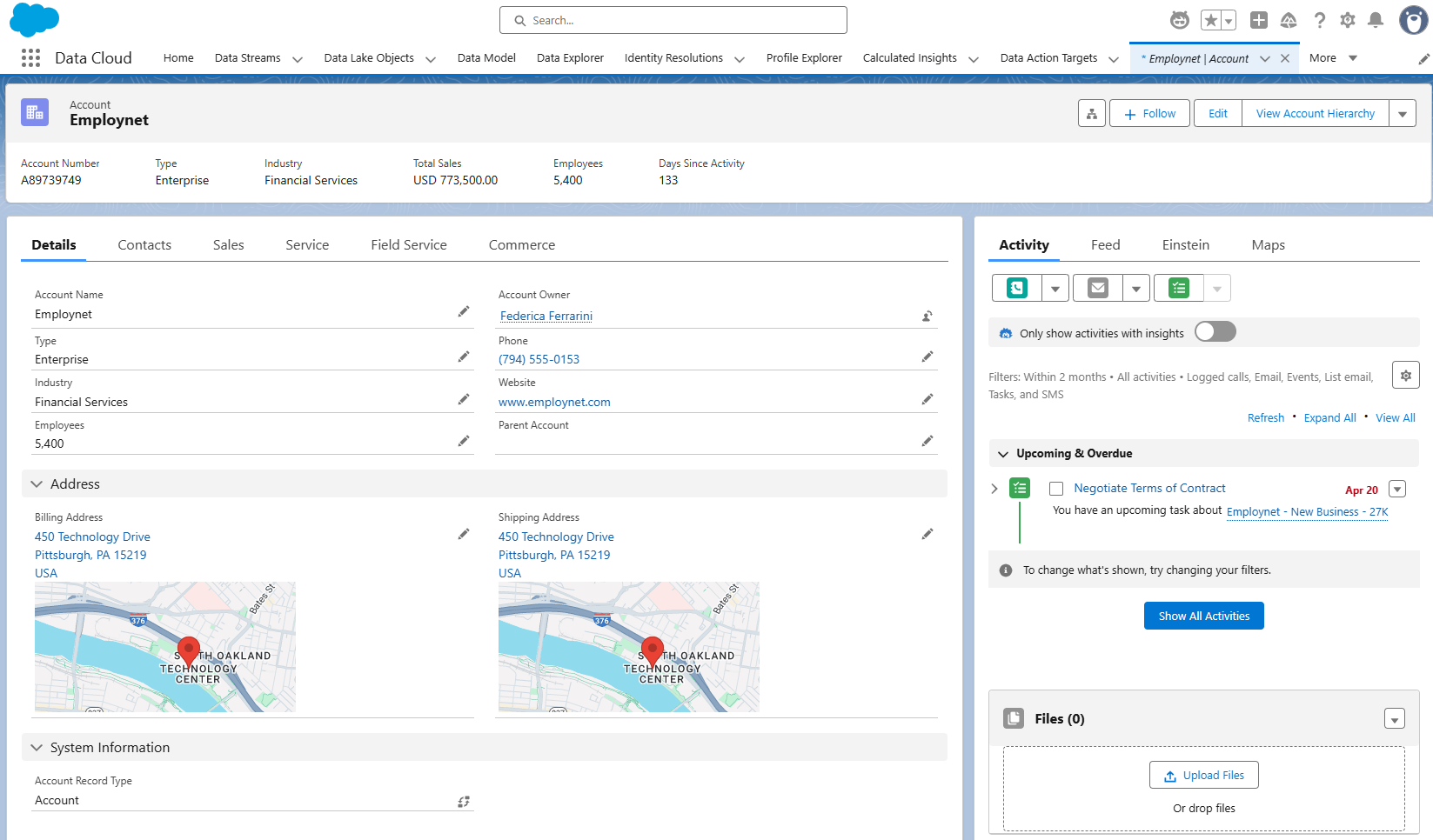Click the pencil to edit Account Name
This screenshot has width=1433, height=840.
click(464, 312)
